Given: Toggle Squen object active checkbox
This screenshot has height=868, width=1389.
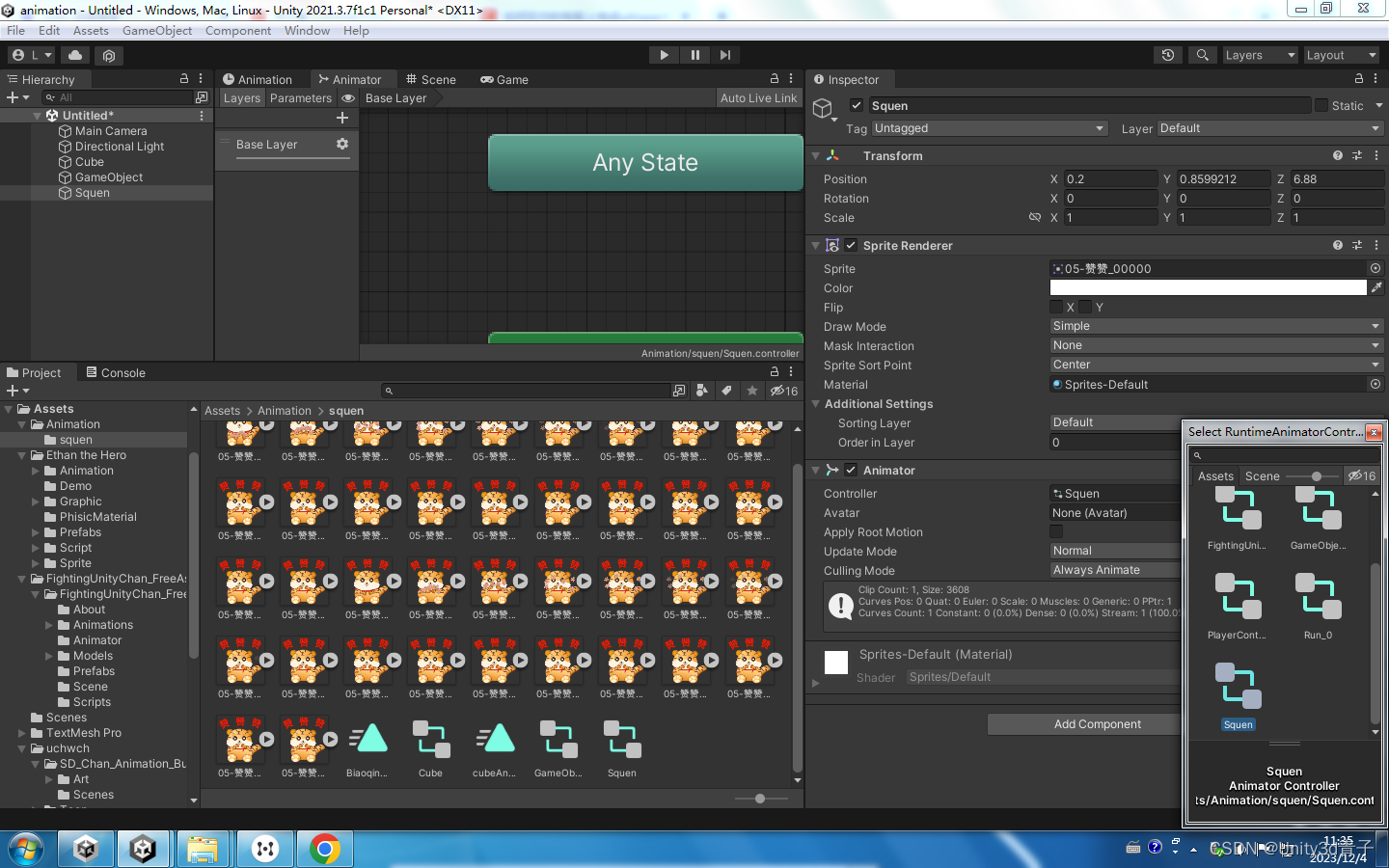Looking at the screenshot, I should pos(856,105).
